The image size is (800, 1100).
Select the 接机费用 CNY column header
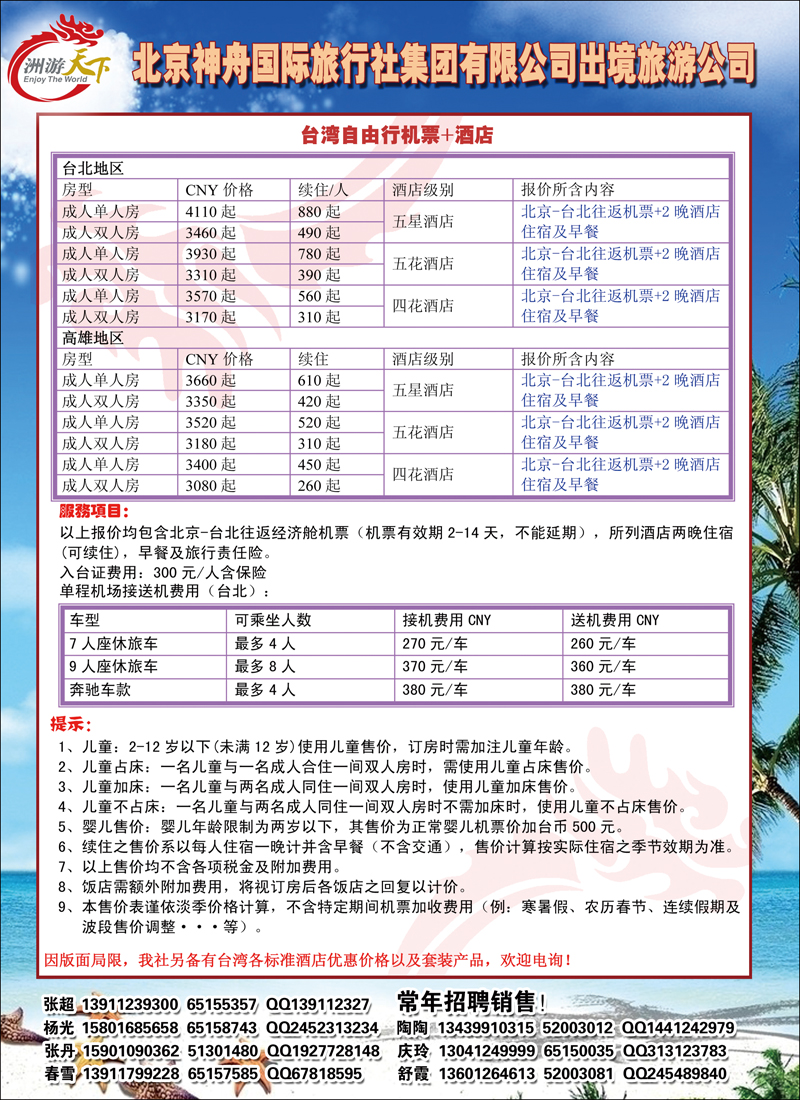447,621
